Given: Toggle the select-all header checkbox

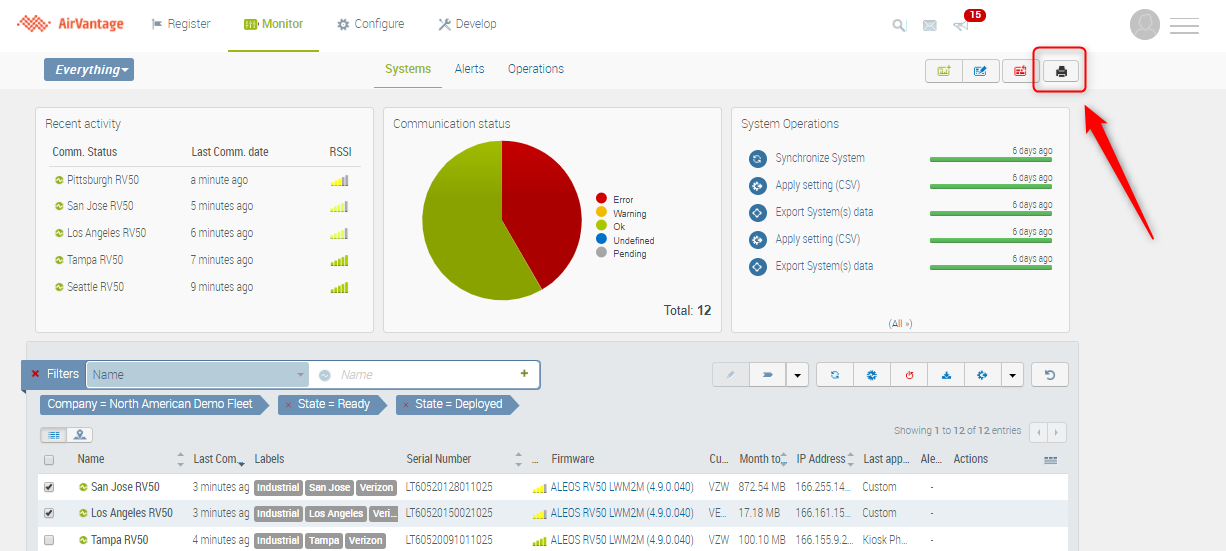Looking at the screenshot, I should click(49, 460).
